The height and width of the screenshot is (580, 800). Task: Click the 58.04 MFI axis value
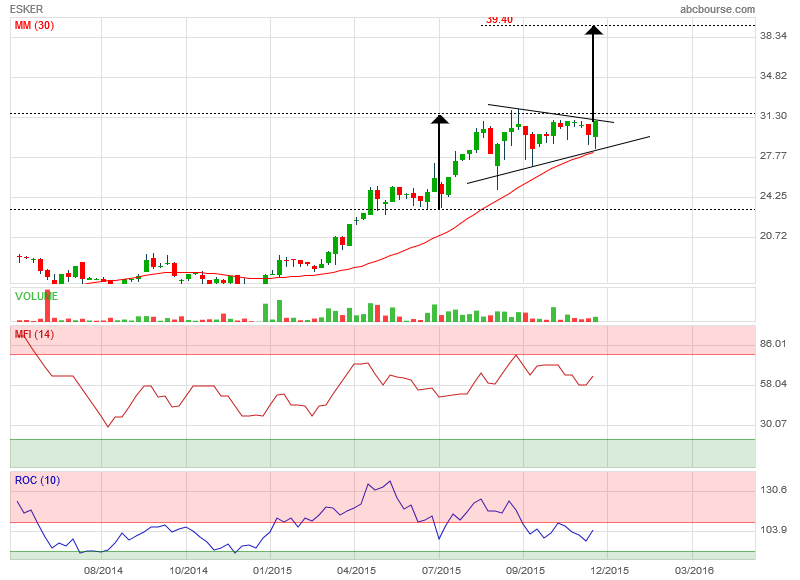773,384
